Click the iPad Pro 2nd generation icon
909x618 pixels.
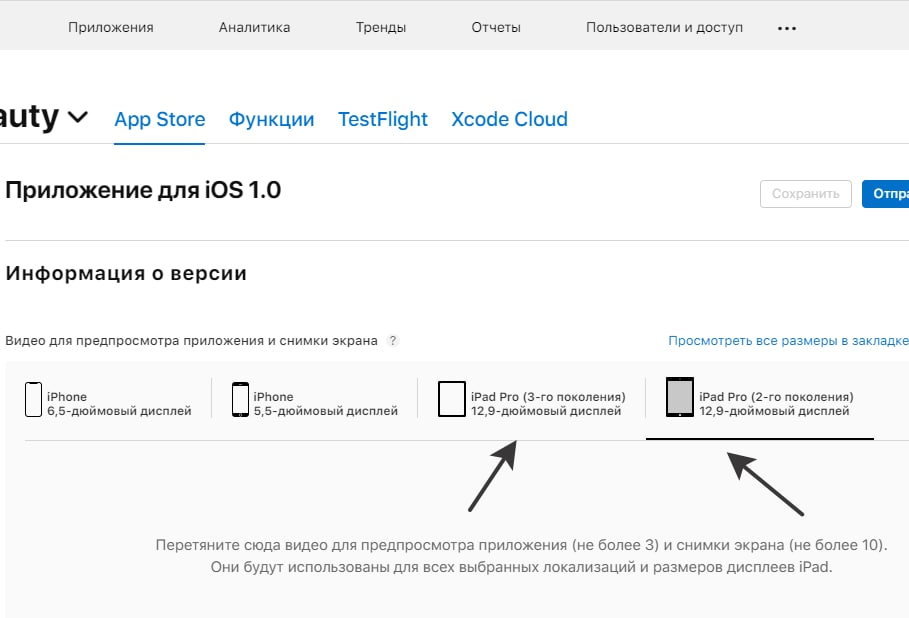(x=679, y=397)
